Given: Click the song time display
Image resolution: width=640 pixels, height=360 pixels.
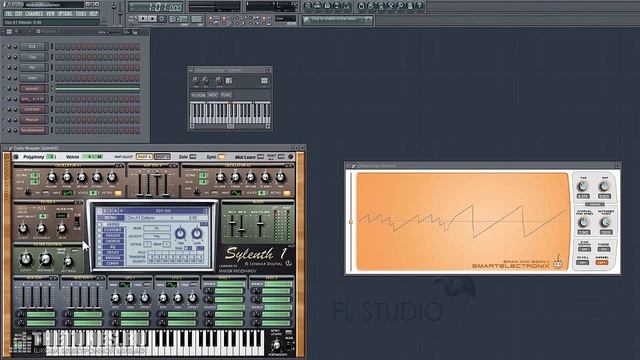Looking at the screenshot, I should coord(156,7).
